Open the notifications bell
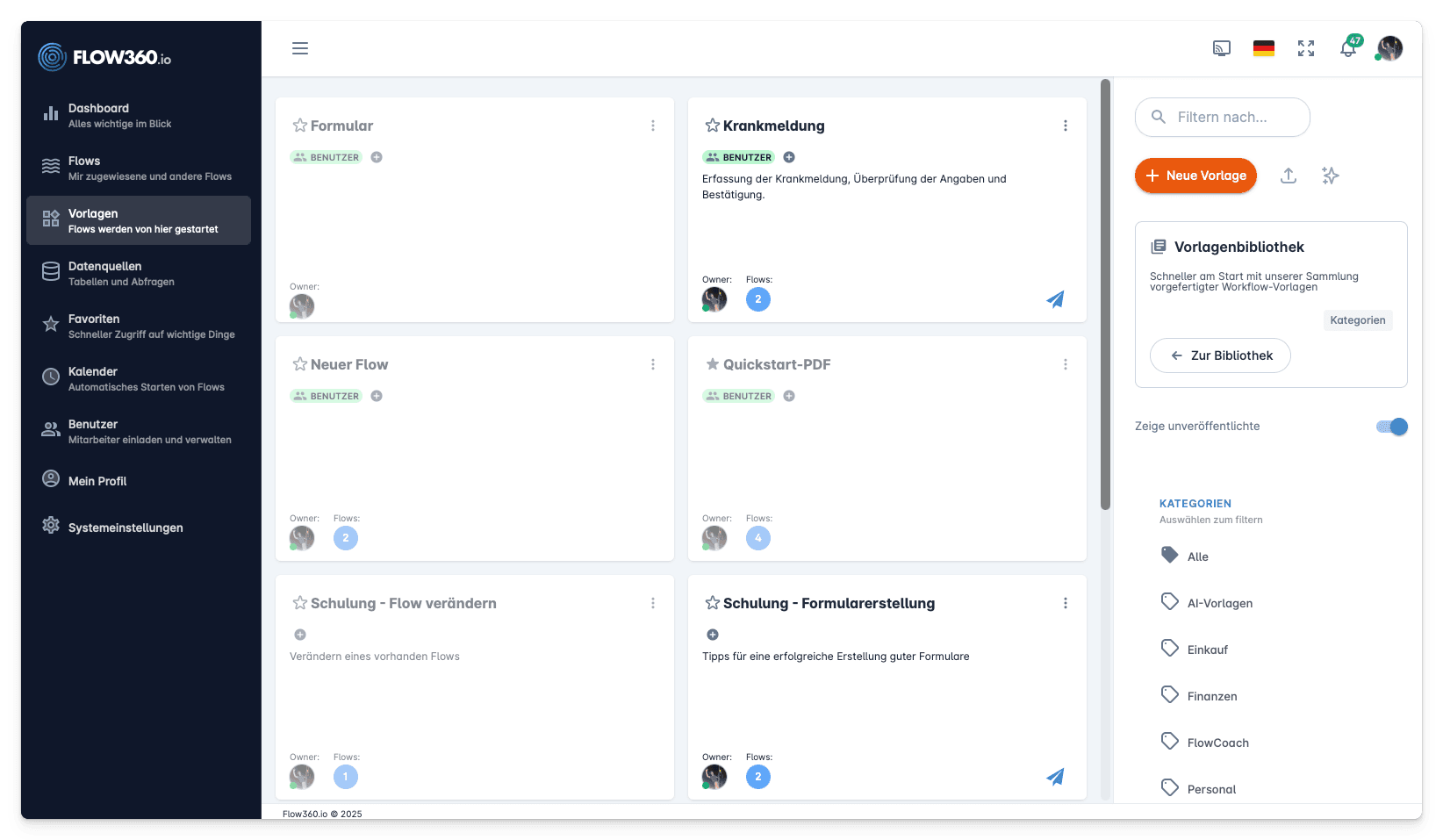The height and width of the screenshot is (840, 1443). coord(1347,49)
